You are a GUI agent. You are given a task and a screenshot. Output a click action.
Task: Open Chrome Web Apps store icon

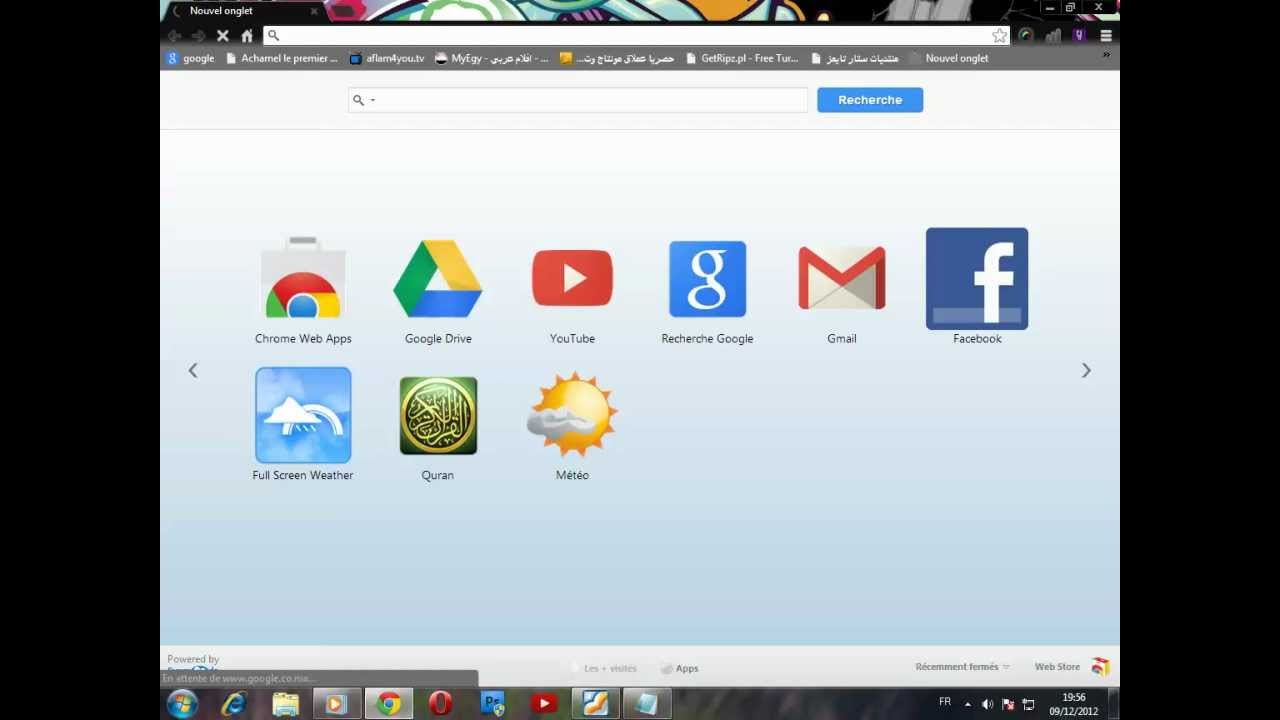(x=303, y=279)
